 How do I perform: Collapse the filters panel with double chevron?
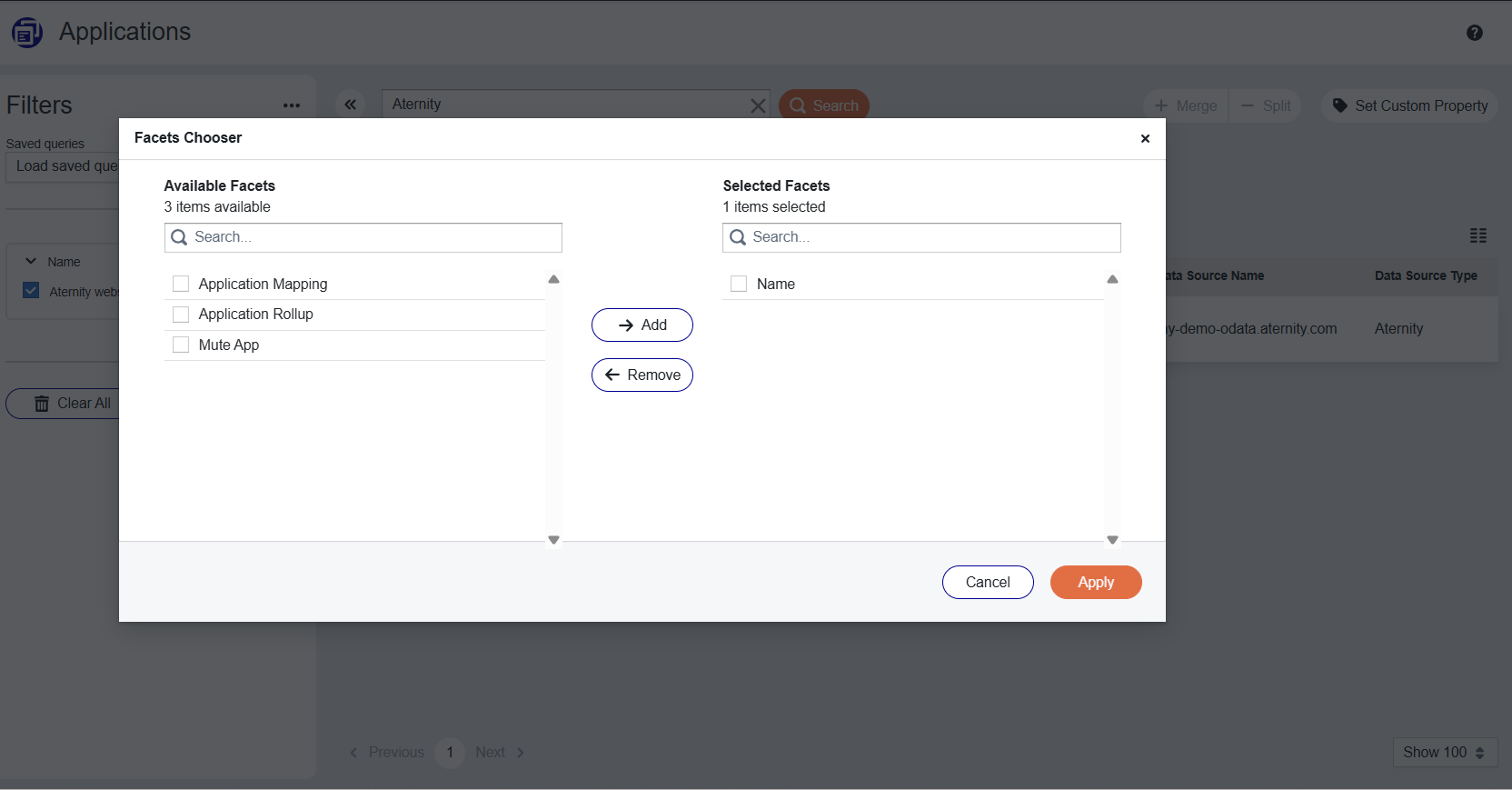(350, 105)
